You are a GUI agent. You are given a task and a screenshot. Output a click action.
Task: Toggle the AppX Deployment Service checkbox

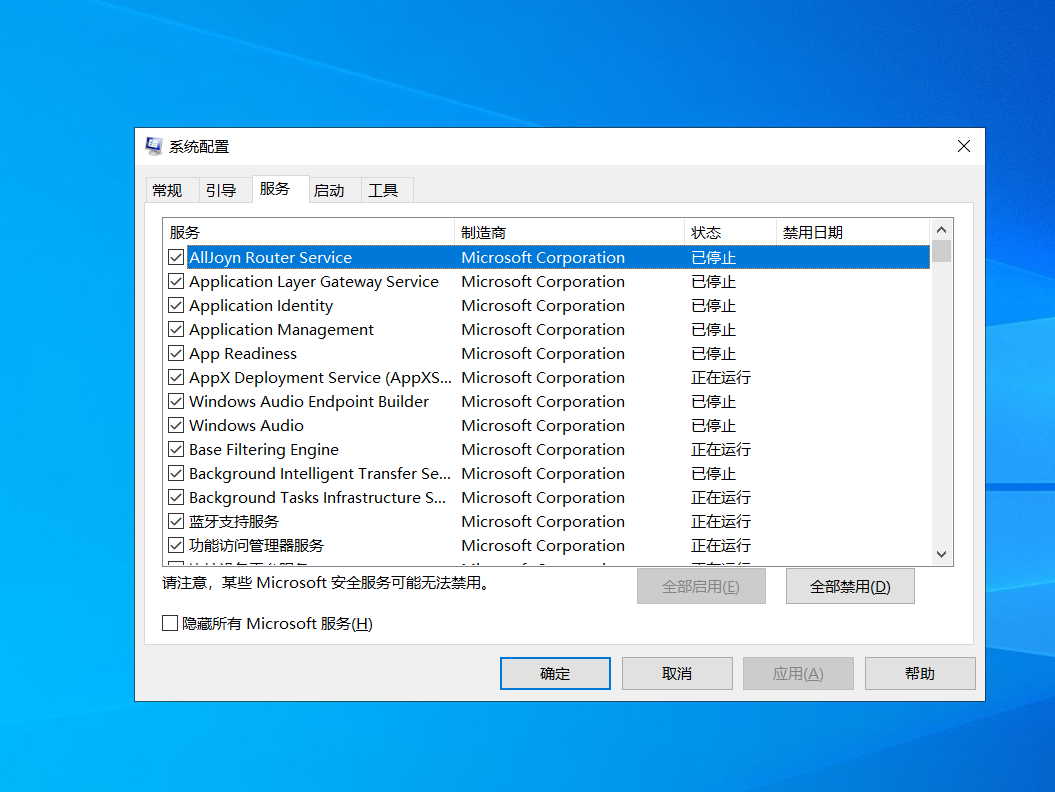(176, 377)
